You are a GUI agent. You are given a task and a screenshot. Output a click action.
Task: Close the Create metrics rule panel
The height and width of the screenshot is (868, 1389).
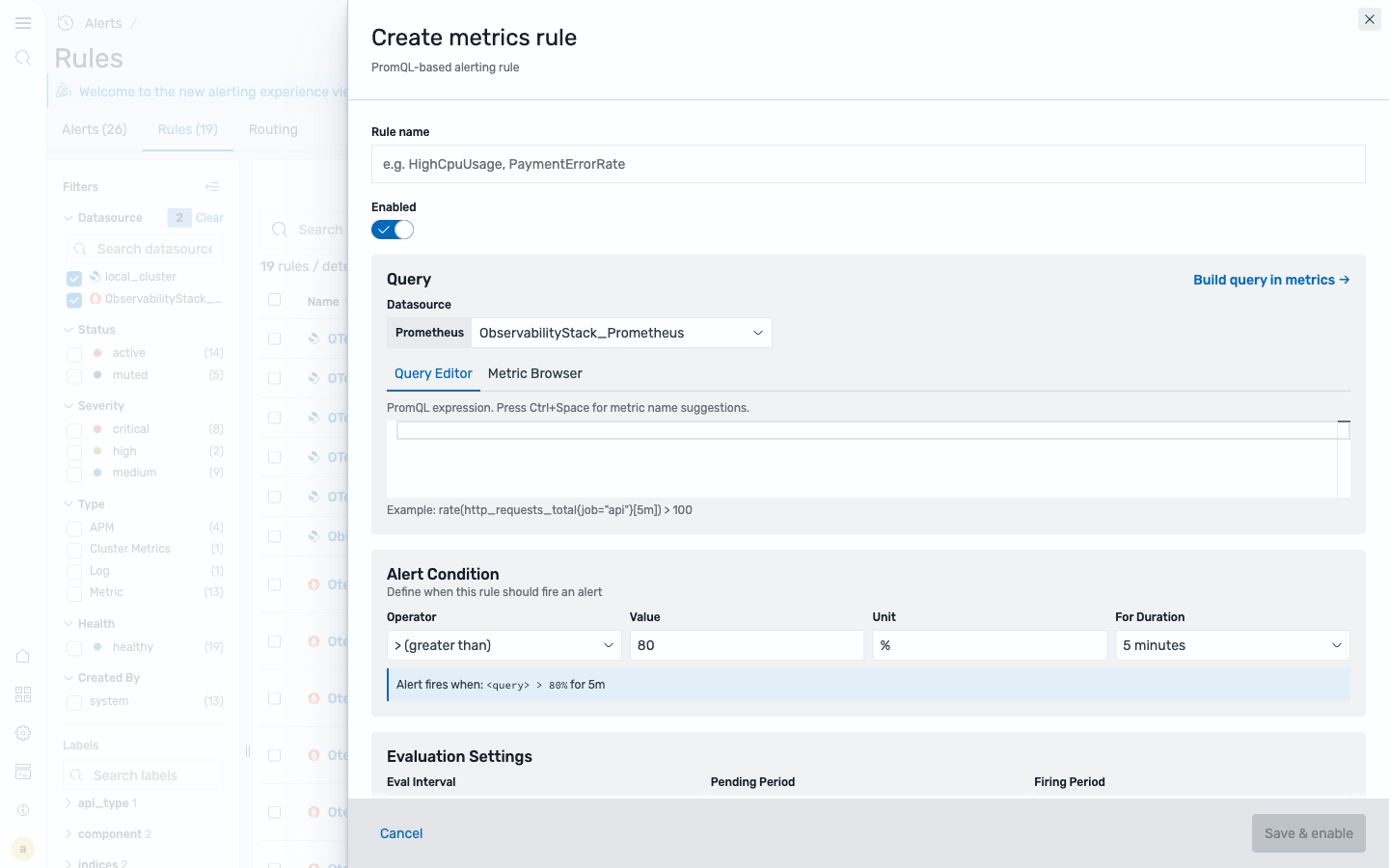1369,19
